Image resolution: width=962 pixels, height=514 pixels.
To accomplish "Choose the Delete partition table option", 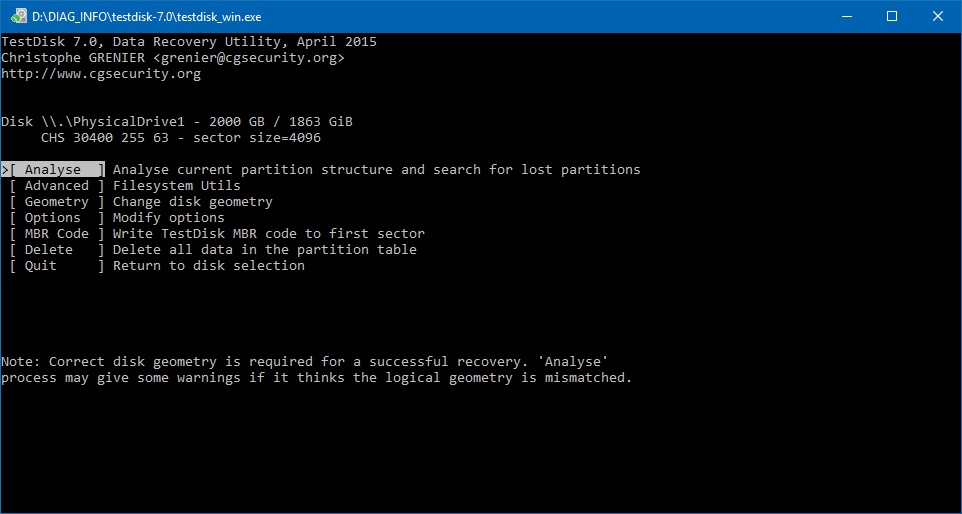I will (56, 250).
